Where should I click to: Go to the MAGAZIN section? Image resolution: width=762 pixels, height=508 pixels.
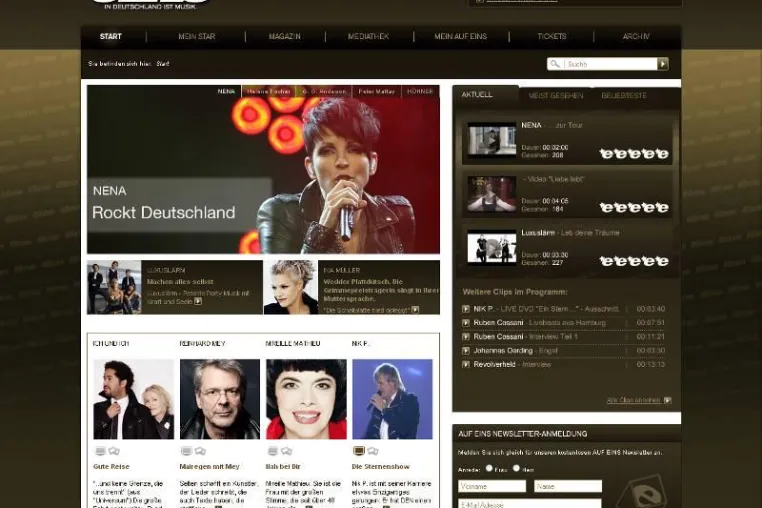[285, 36]
